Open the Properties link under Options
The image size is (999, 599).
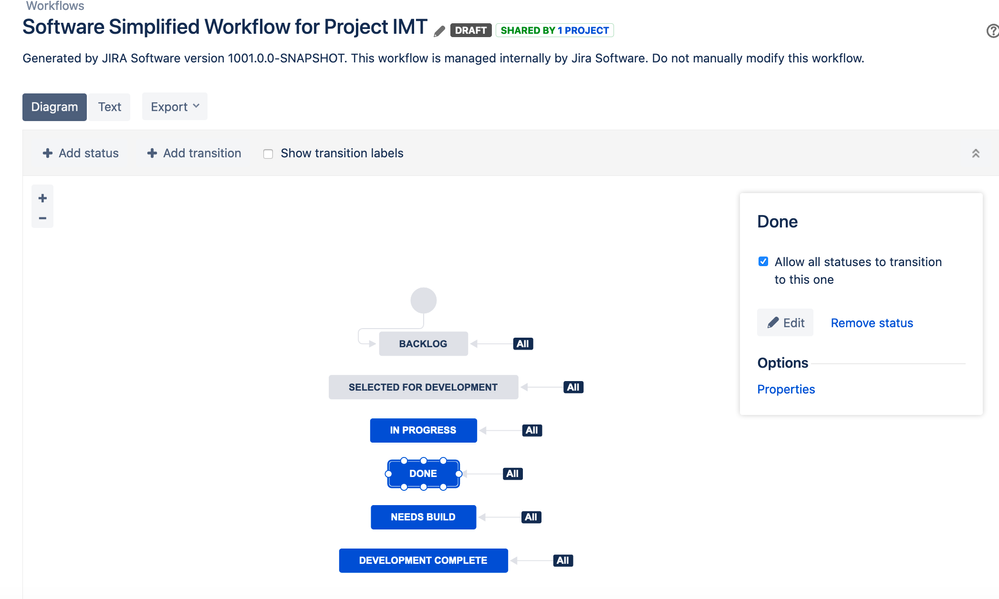pyautogui.click(x=786, y=389)
